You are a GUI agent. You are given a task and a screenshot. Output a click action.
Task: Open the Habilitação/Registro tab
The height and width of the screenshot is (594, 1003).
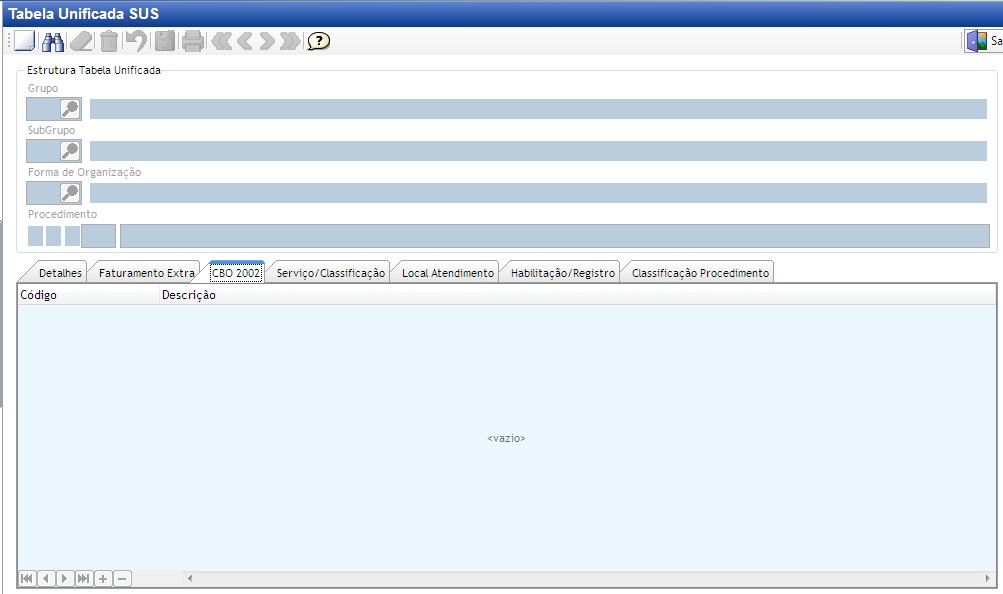(x=563, y=273)
